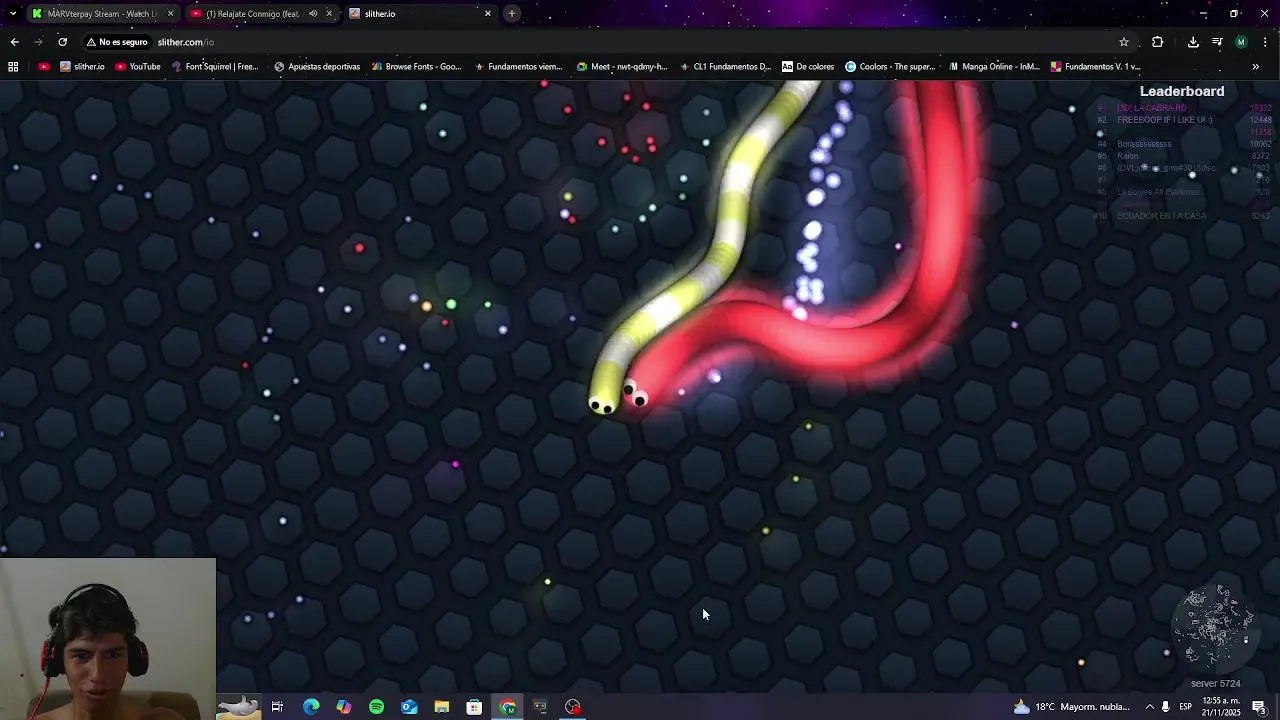
Task: Close the MARVterpay Stream tab
Action: click(170, 14)
